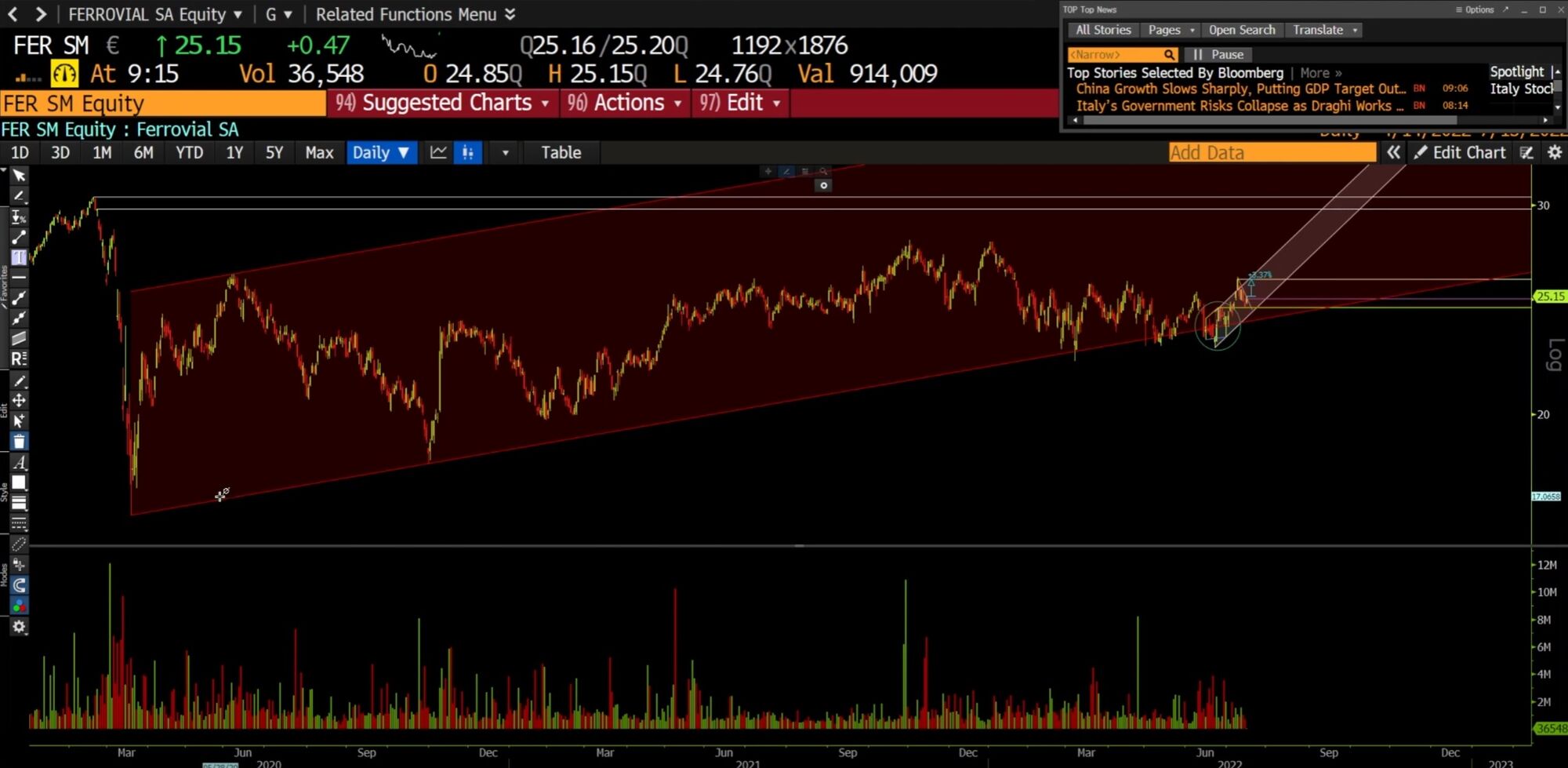
Task: Open Italy's Government Risks Collapse story
Action: tap(1239, 106)
